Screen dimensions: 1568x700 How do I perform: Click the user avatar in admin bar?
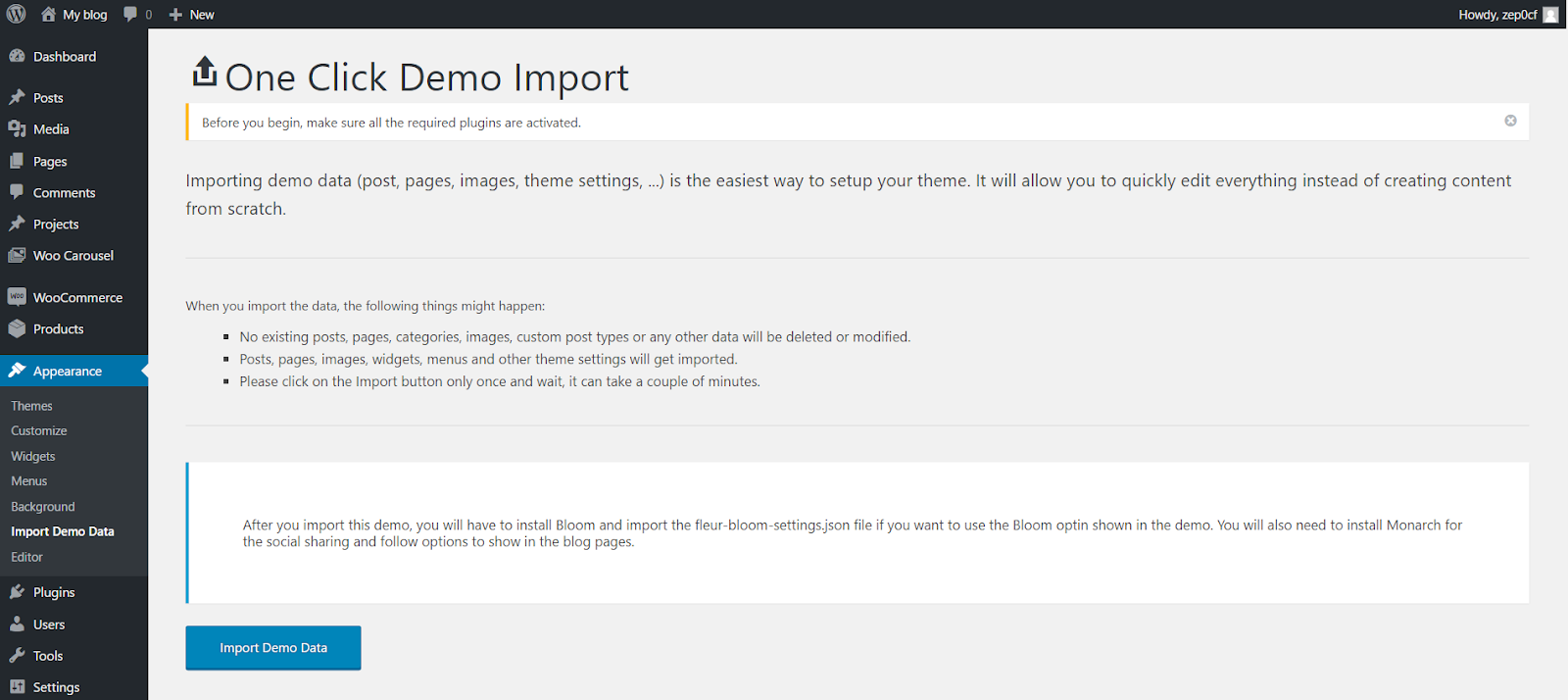click(1550, 15)
